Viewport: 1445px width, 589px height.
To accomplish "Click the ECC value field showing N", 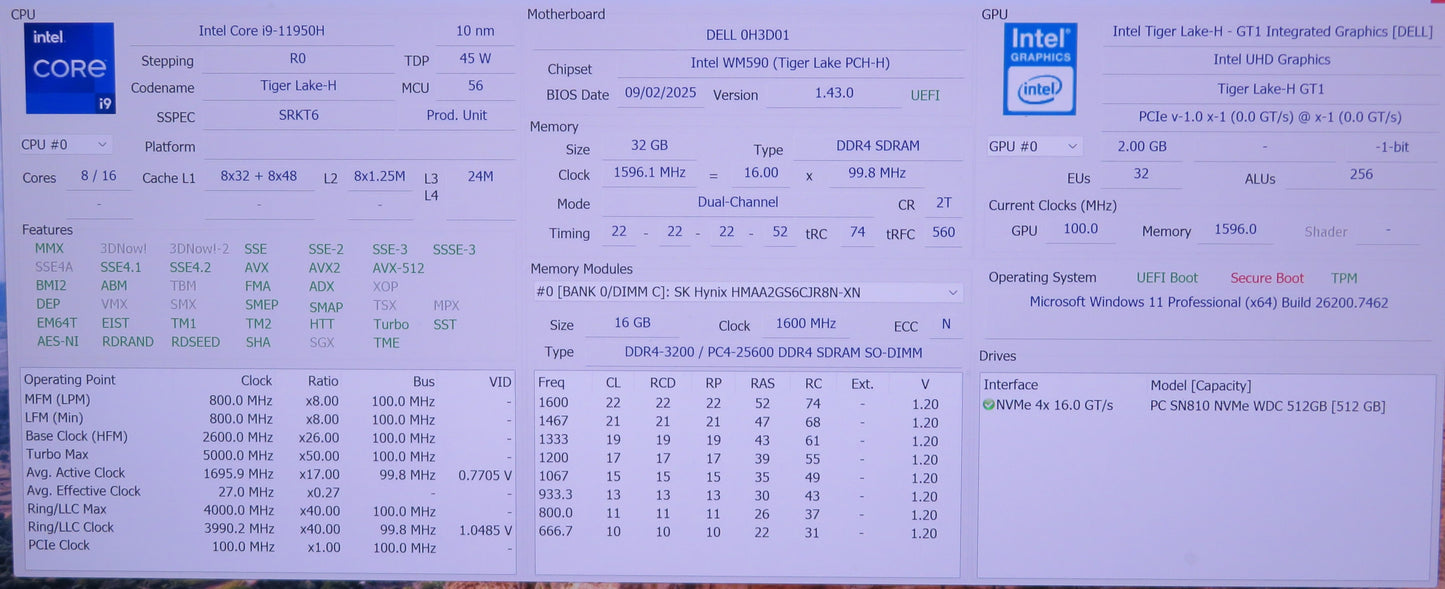I will tap(946, 325).
